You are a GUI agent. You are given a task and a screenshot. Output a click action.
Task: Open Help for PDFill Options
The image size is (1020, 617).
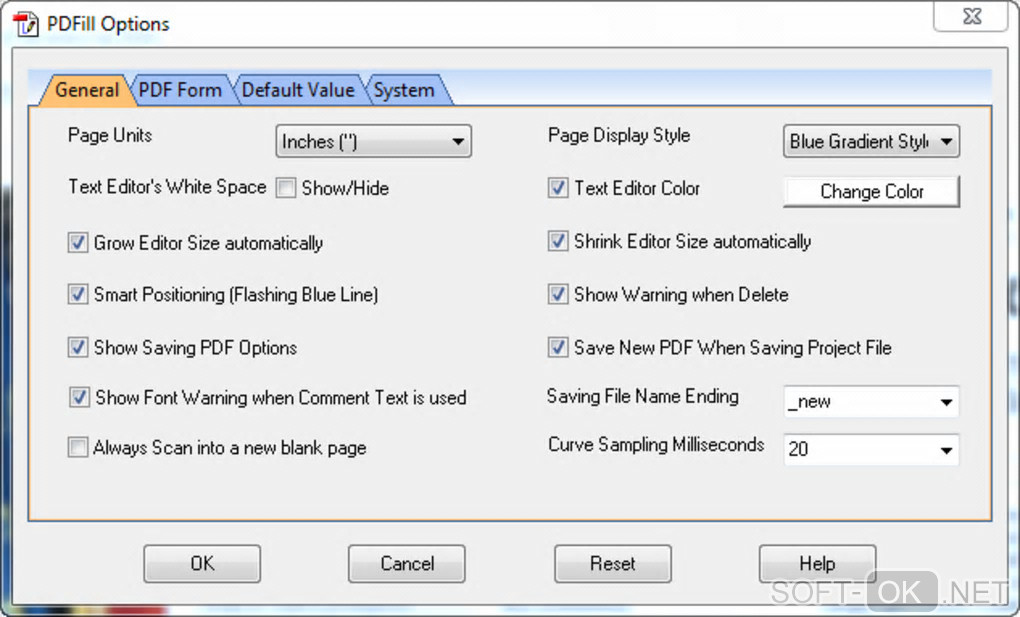pos(817,564)
